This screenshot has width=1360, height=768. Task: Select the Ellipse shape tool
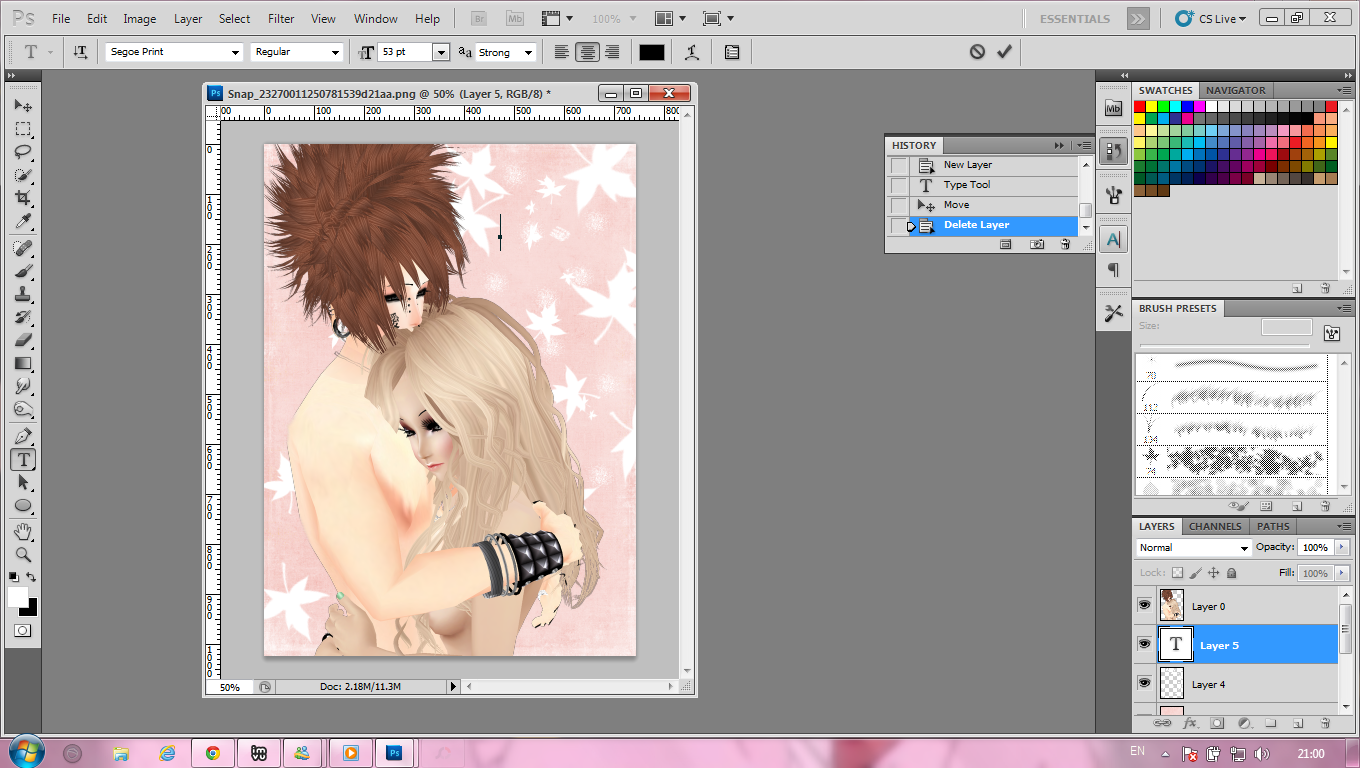pyautogui.click(x=23, y=505)
